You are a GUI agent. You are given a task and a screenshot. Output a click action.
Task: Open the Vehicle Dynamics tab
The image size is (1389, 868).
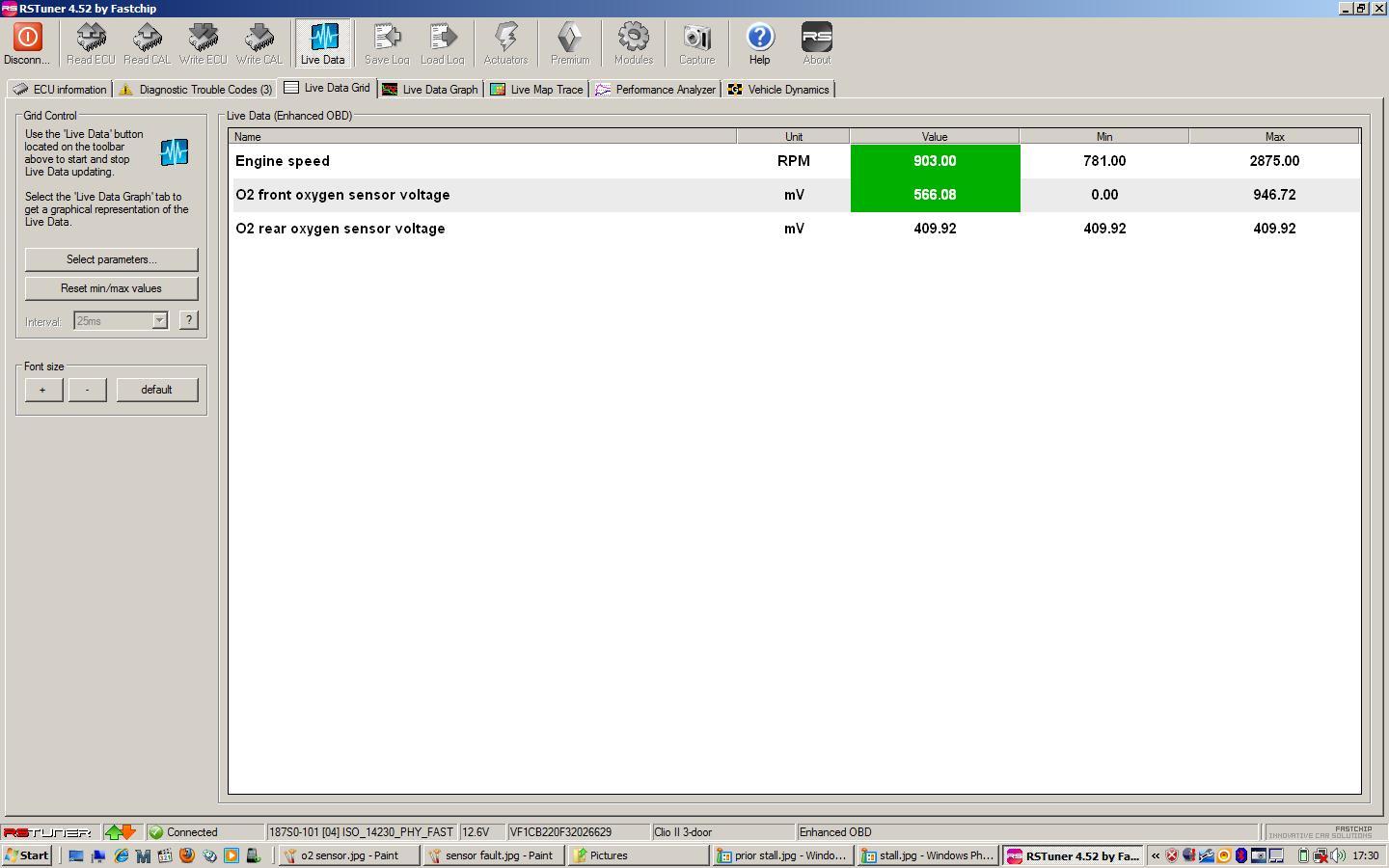778,90
